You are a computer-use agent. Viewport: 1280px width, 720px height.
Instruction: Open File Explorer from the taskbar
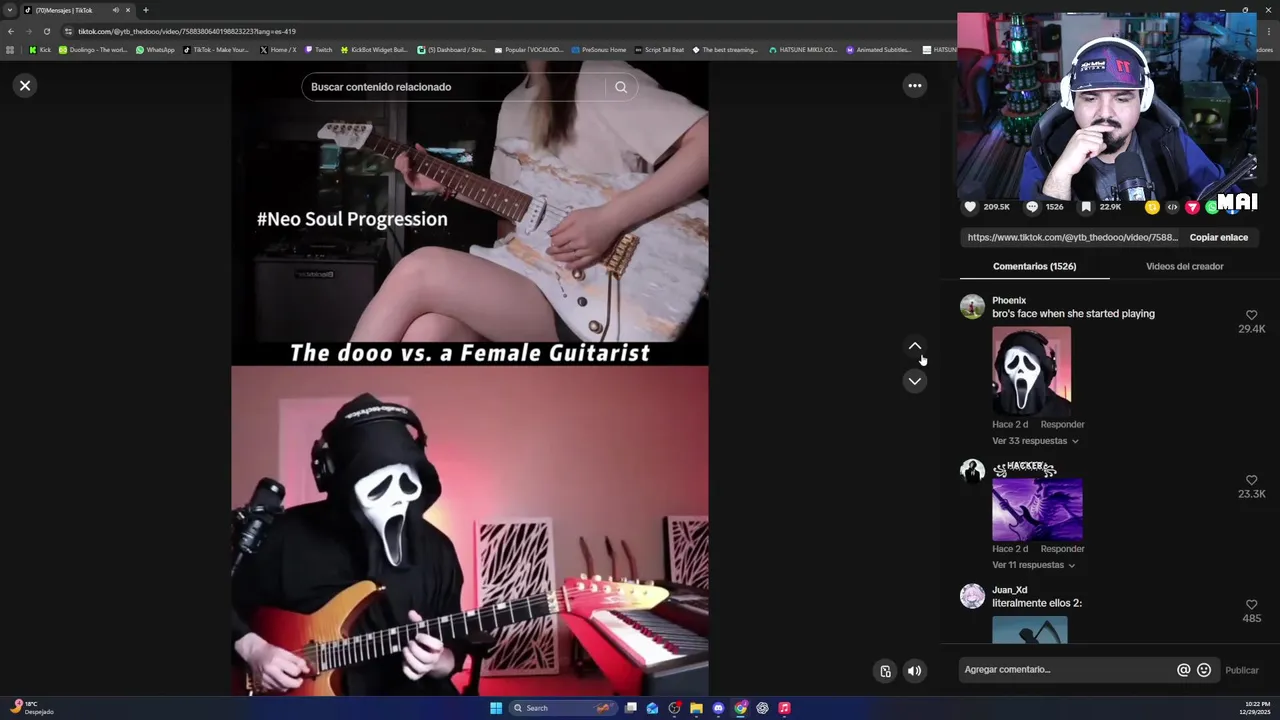[x=696, y=708]
